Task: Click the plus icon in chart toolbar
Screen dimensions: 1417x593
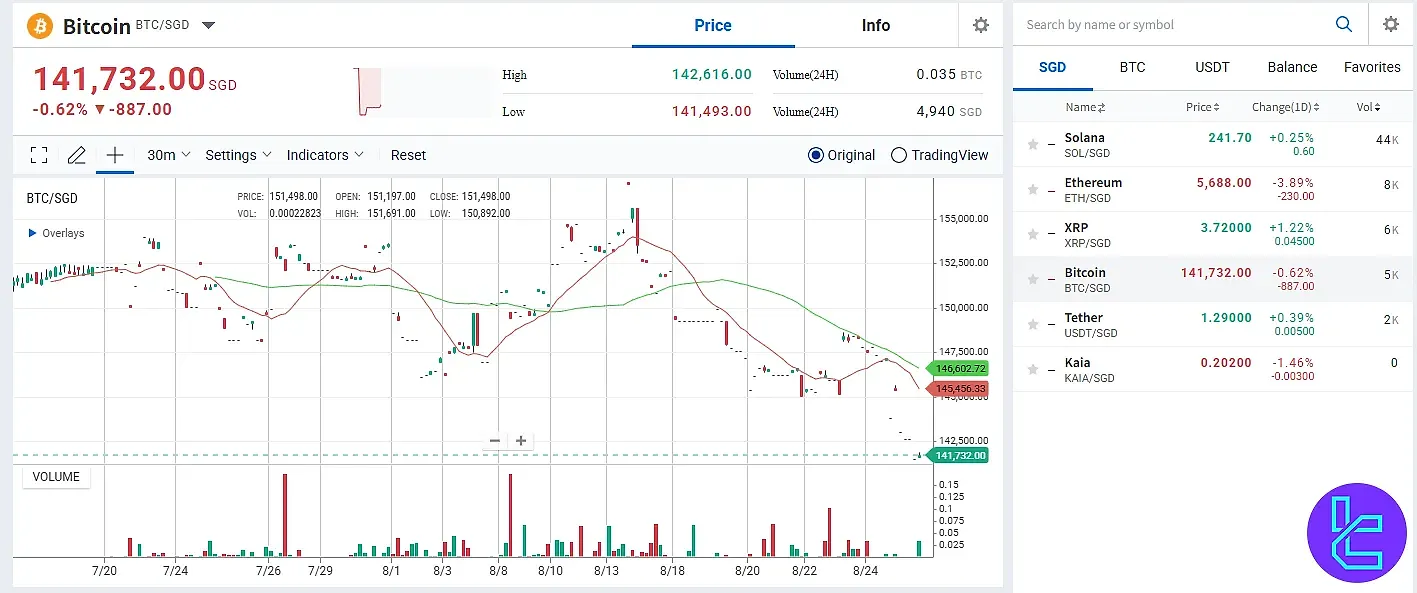Action: click(x=114, y=155)
